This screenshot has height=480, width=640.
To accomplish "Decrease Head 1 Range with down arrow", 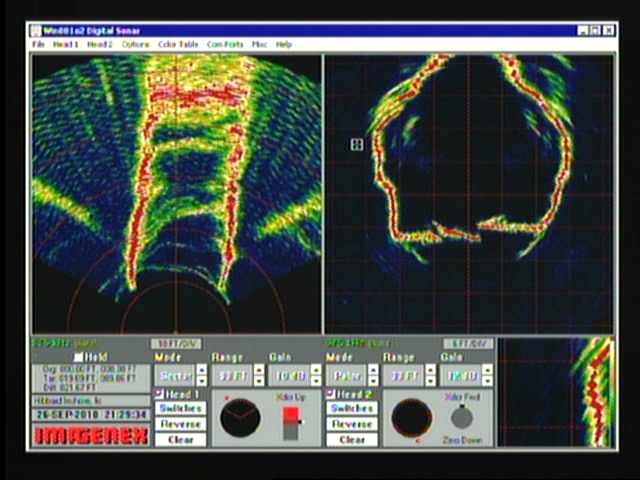I will pos(259,380).
